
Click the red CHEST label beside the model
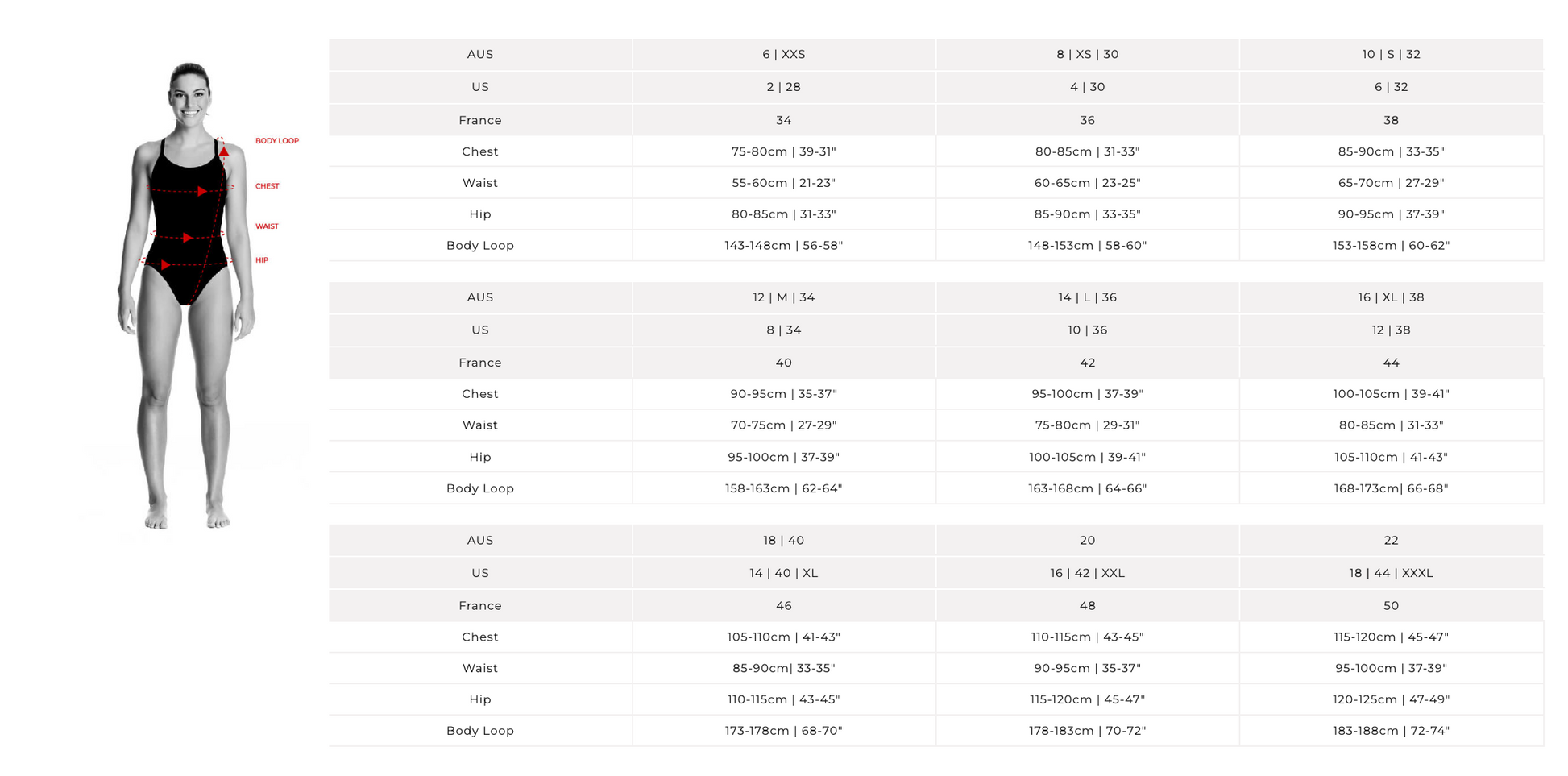coord(267,186)
